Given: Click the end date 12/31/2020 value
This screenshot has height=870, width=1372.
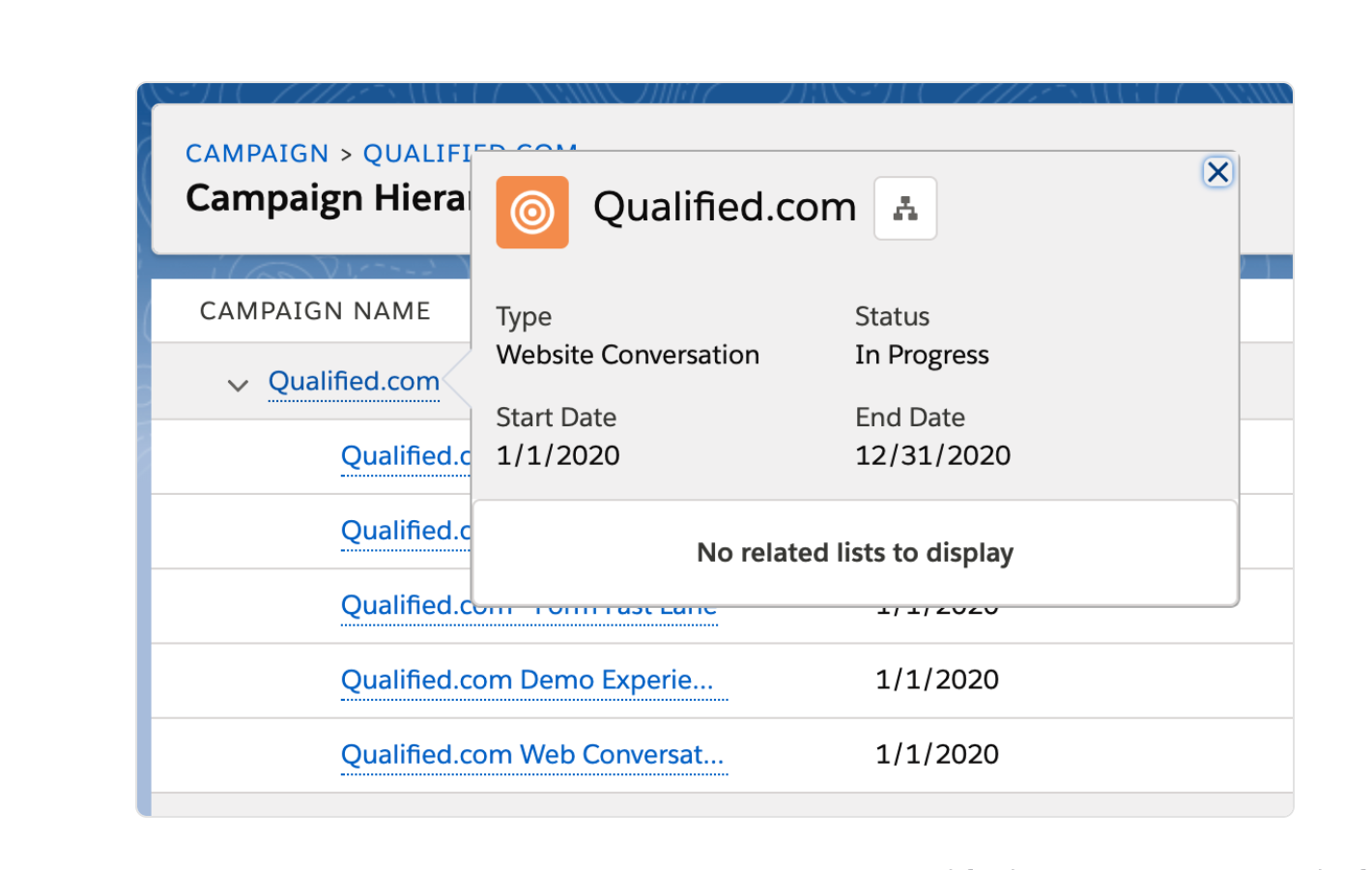Looking at the screenshot, I should coord(932,455).
